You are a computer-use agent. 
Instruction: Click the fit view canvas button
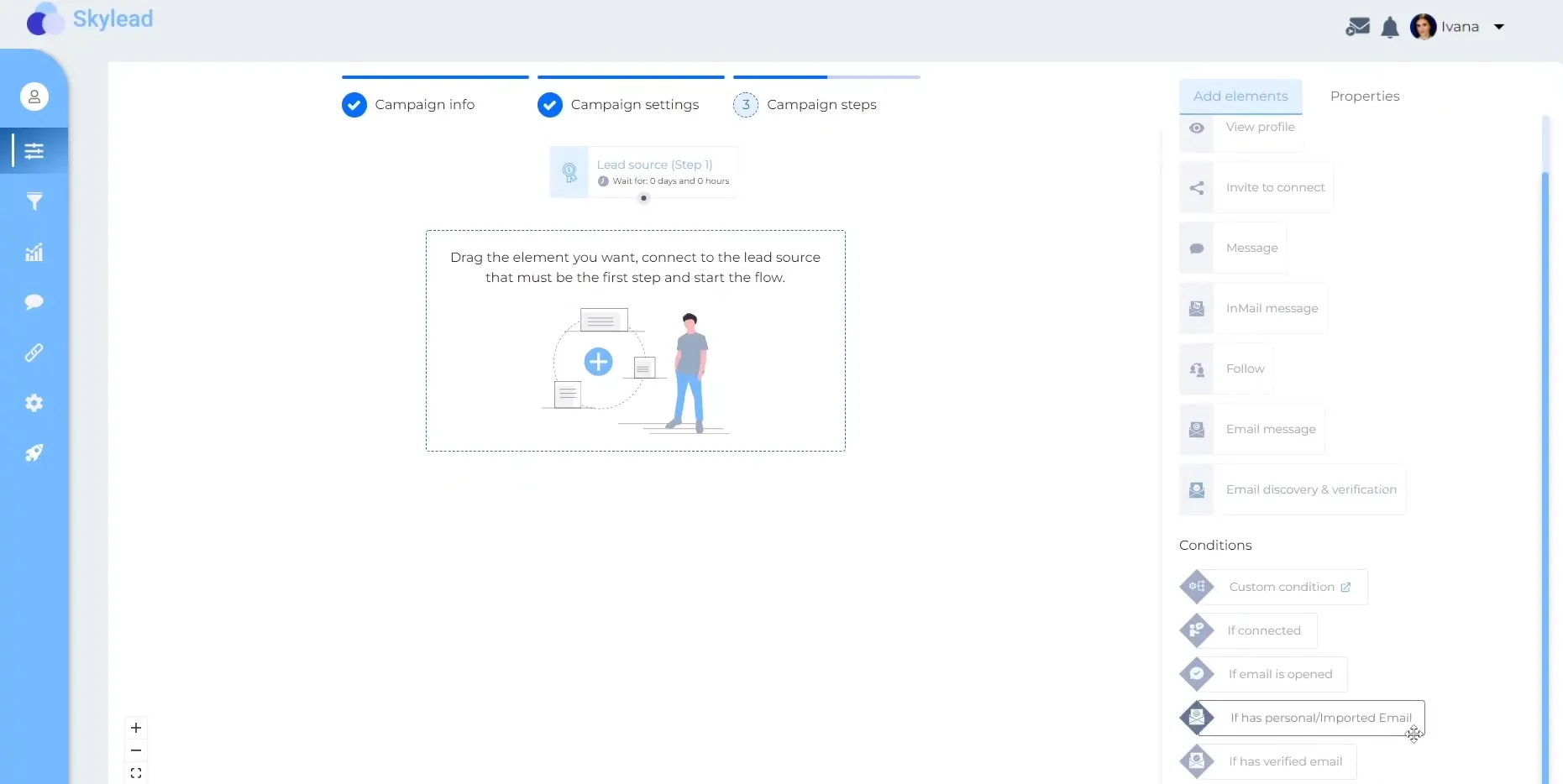pos(136,773)
